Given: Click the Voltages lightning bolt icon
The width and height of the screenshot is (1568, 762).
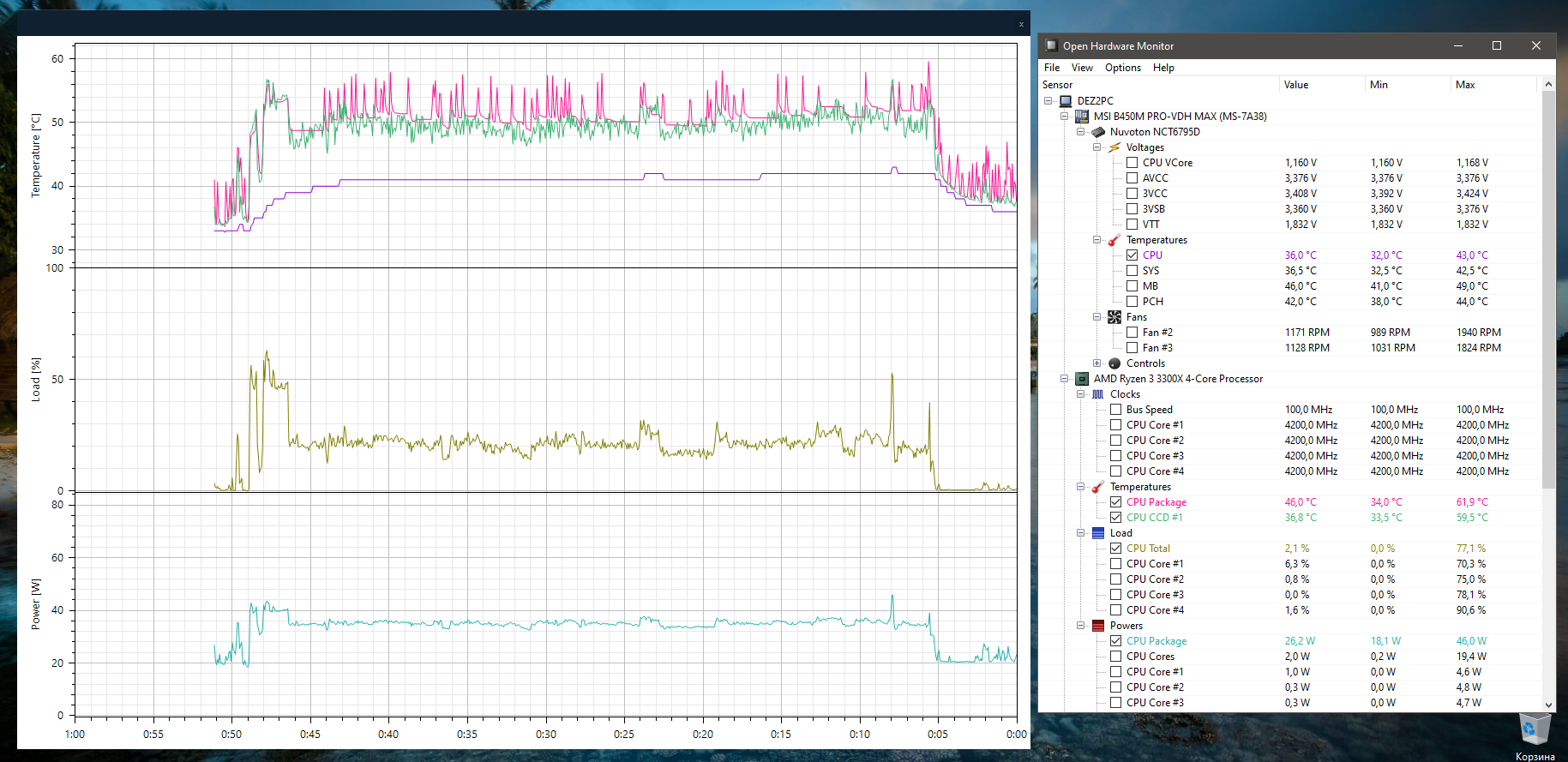Looking at the screenshot, I should click(x=1114, y=147).
